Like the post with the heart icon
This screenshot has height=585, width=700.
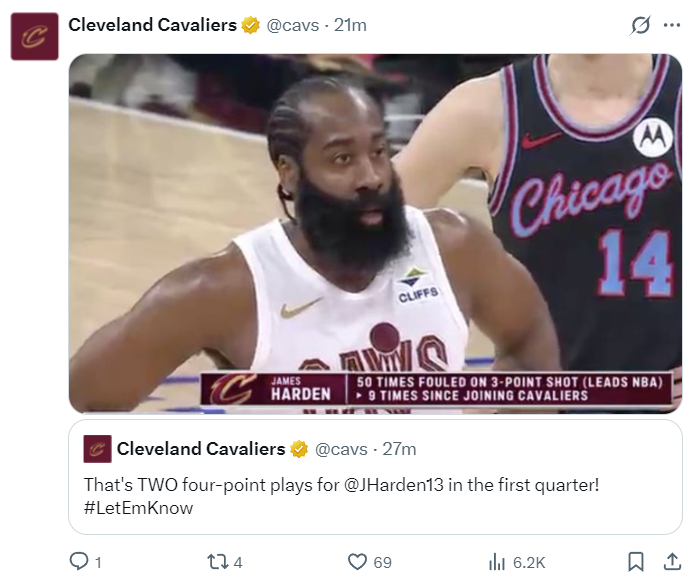point(357,562)
